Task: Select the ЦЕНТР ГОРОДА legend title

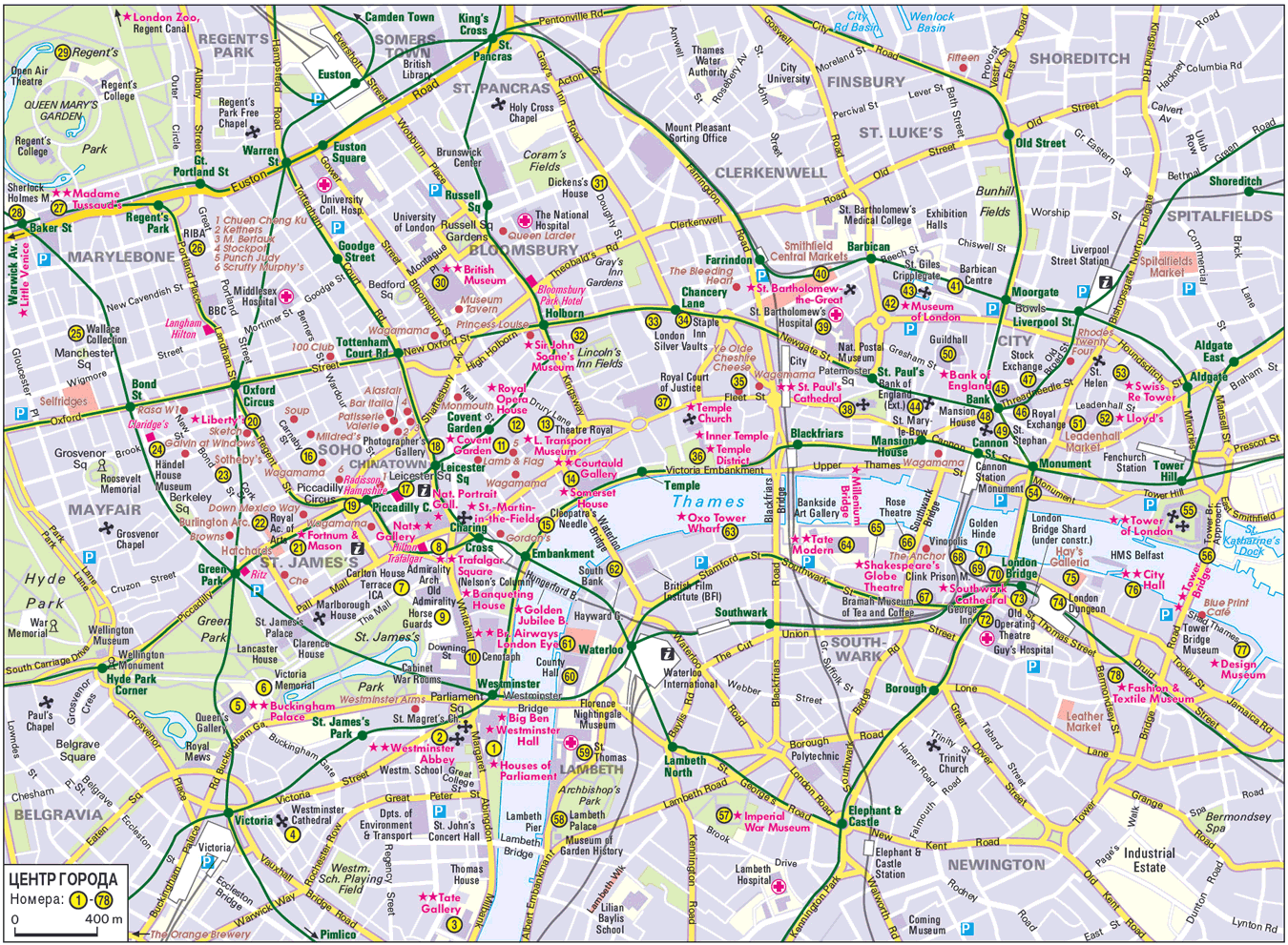Action: tap(63, 879)
